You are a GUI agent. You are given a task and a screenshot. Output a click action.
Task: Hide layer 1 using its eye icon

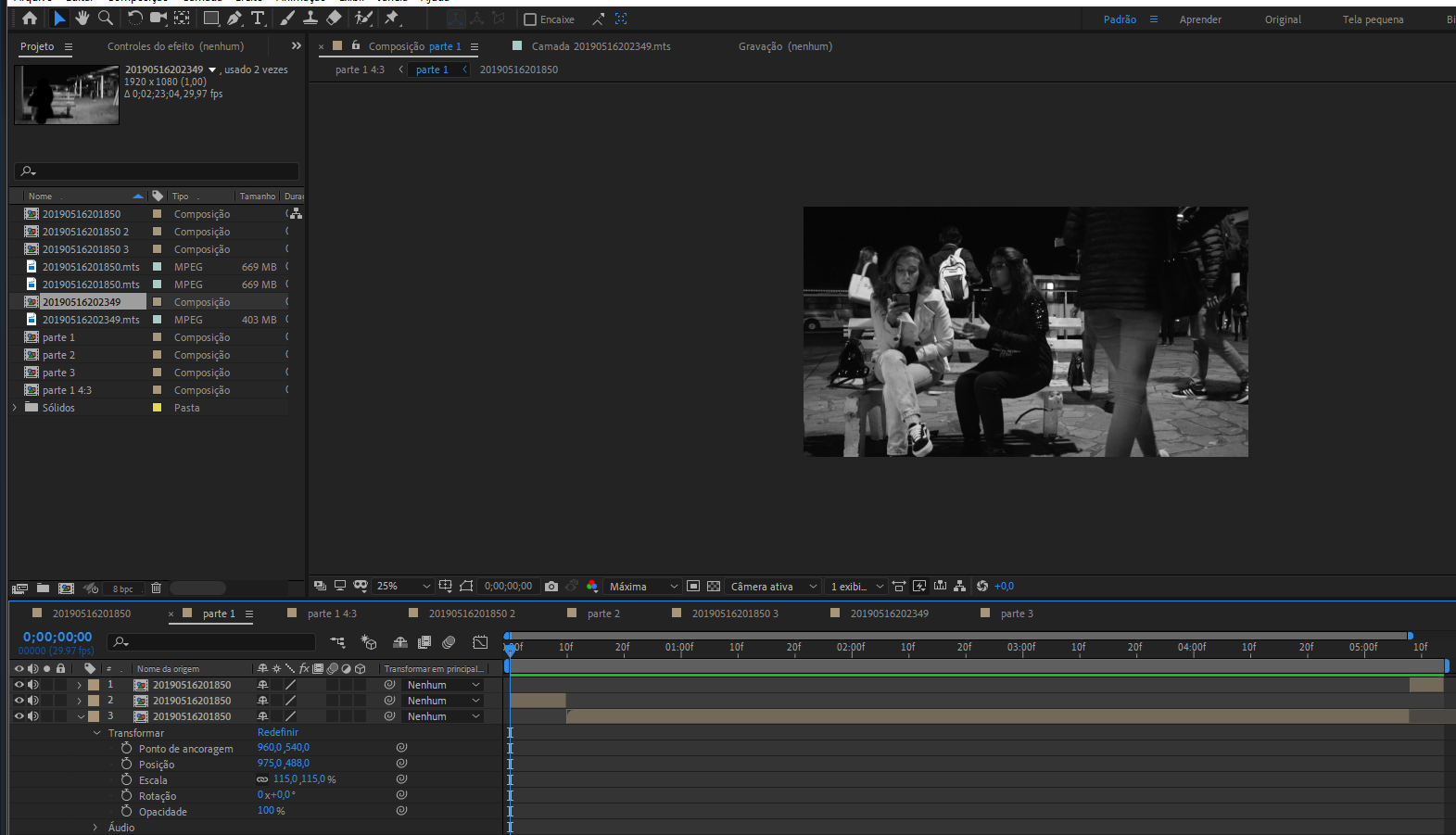19,685
